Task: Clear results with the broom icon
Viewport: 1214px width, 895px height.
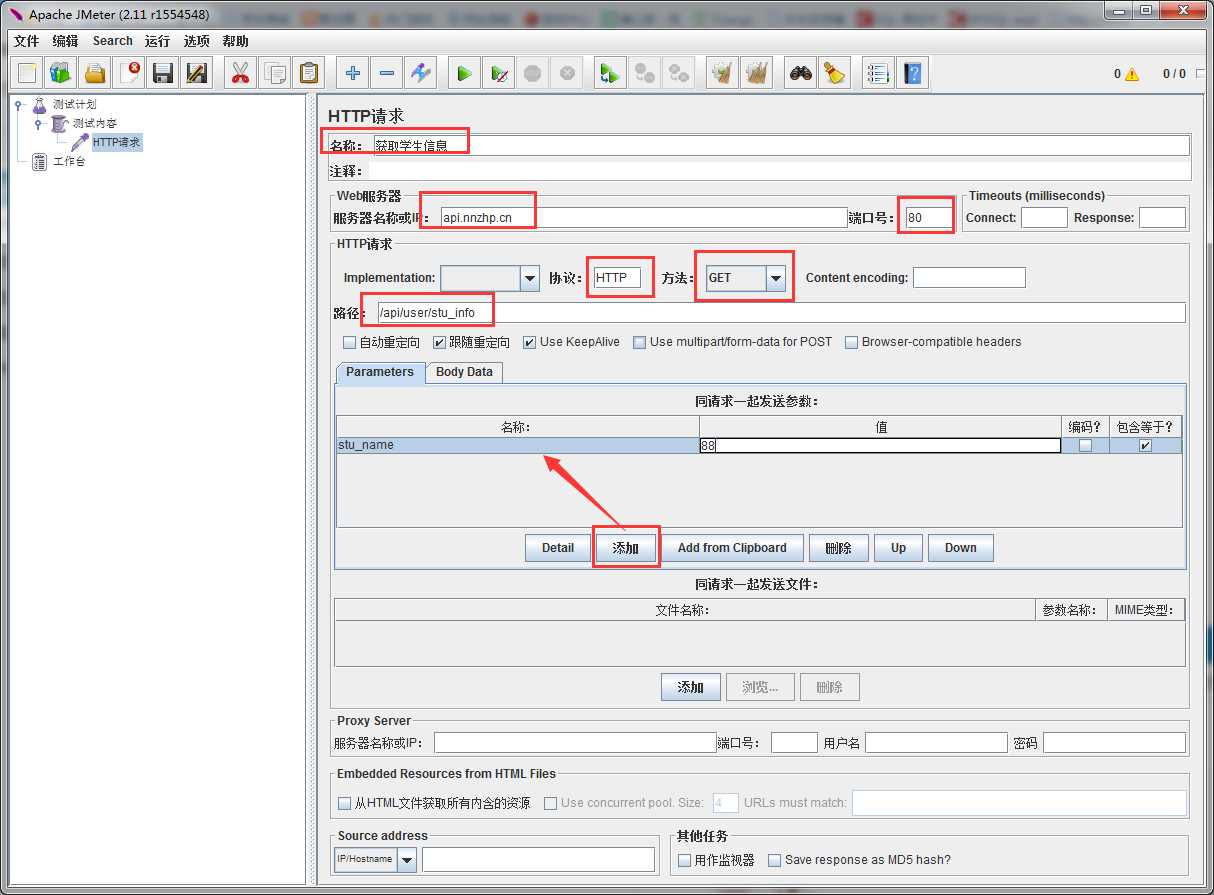Action: click(x=722, y=73)
